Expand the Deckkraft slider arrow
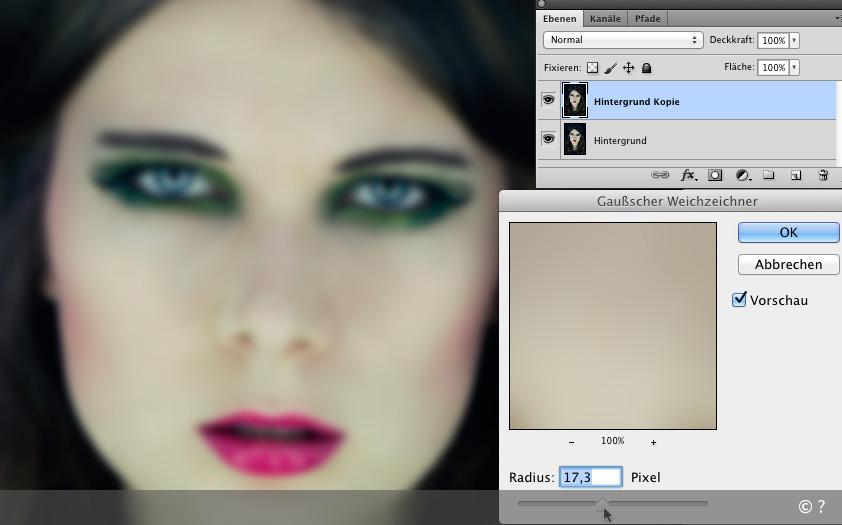 [794, 40]
